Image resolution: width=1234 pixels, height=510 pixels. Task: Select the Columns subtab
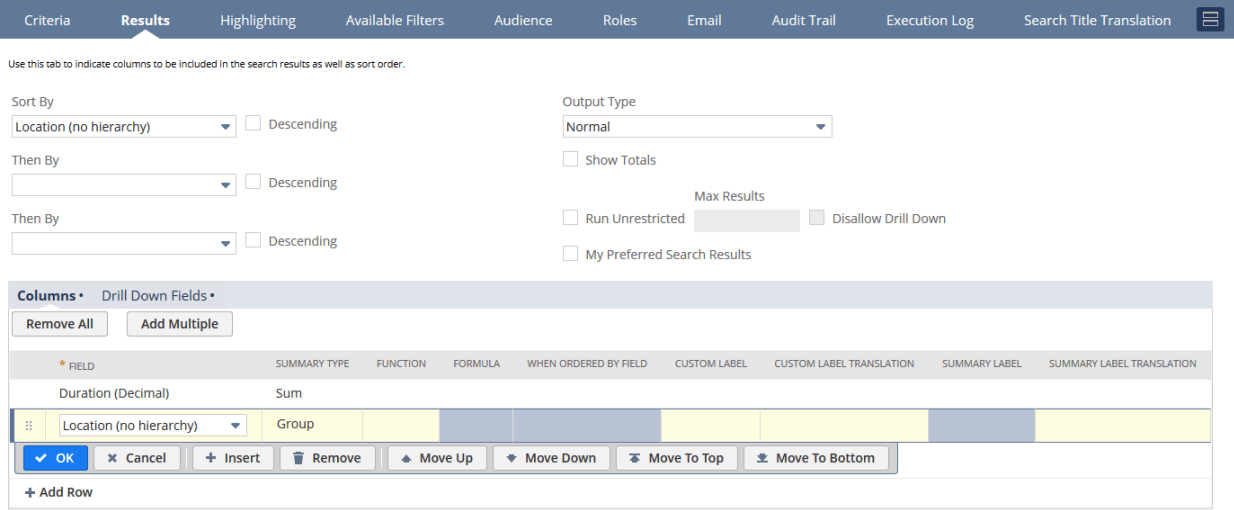coord(47,296)
